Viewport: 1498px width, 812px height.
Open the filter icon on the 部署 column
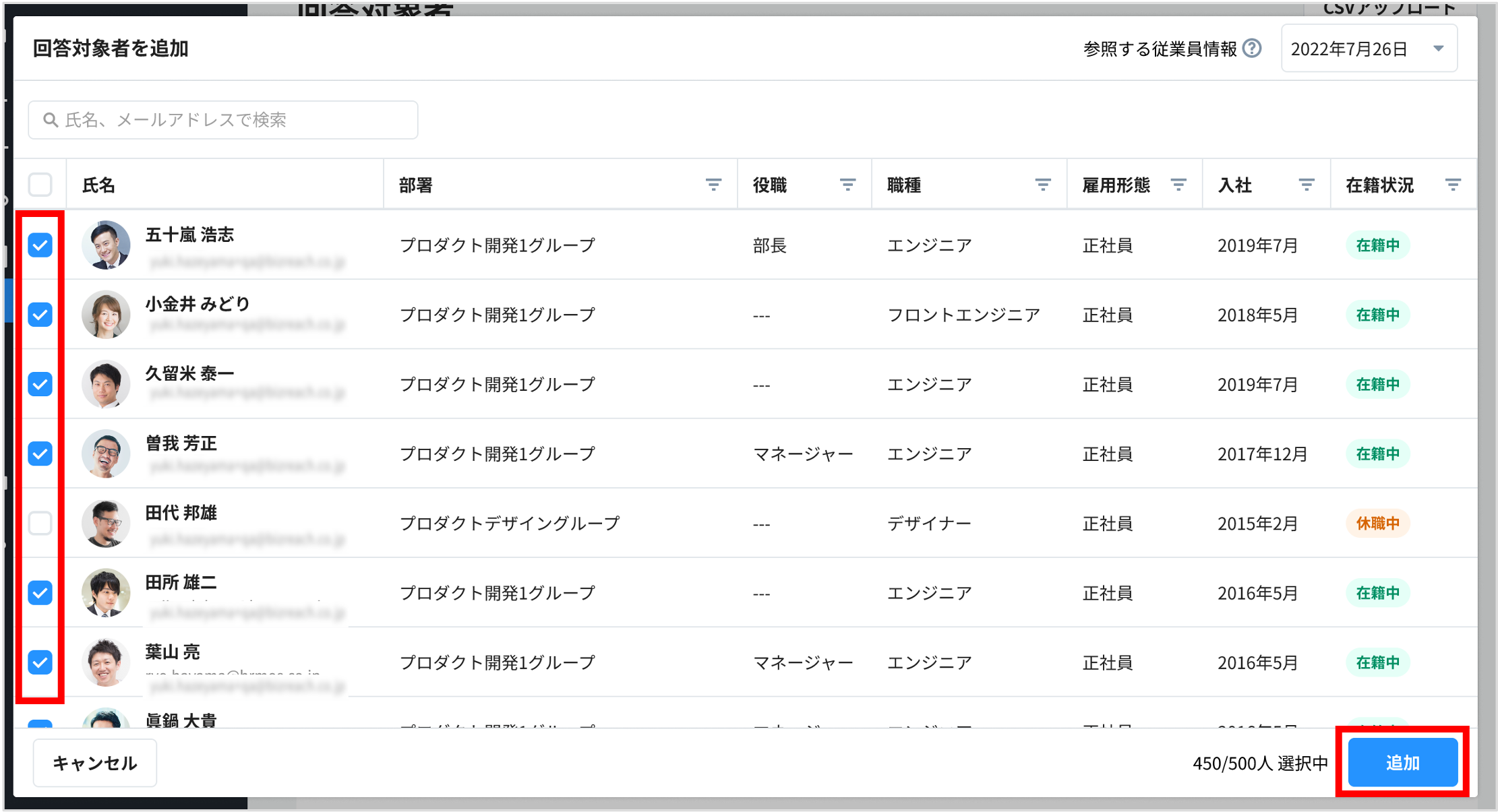(714, 184)
